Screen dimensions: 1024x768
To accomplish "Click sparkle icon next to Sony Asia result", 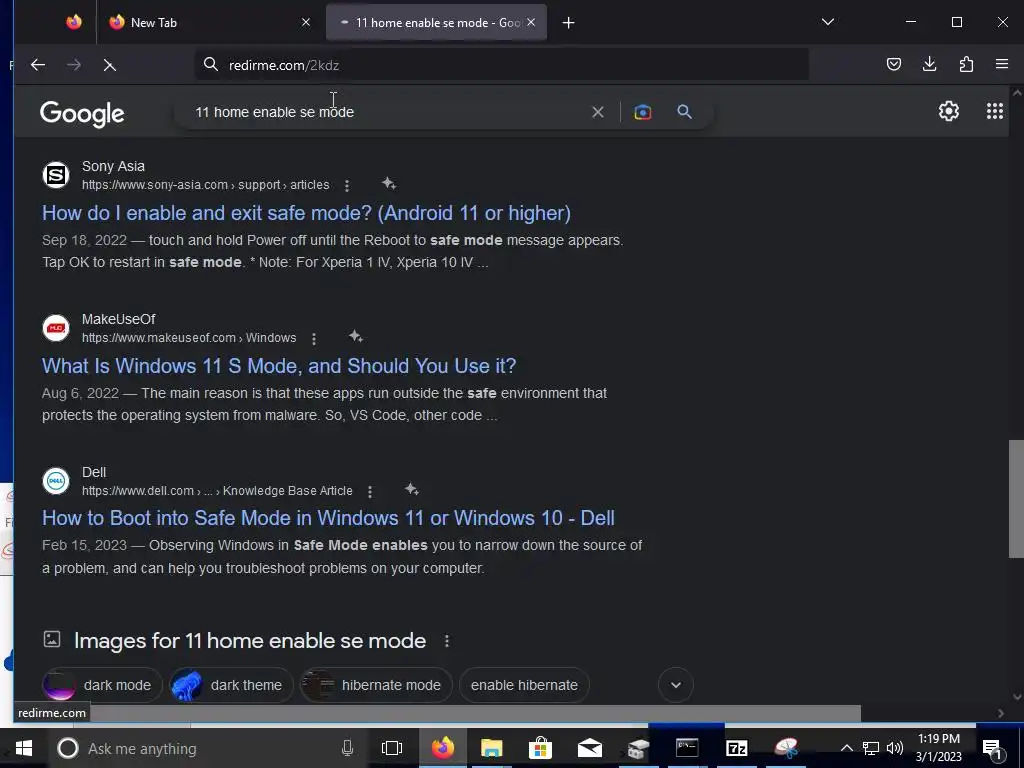I will 389,184.
